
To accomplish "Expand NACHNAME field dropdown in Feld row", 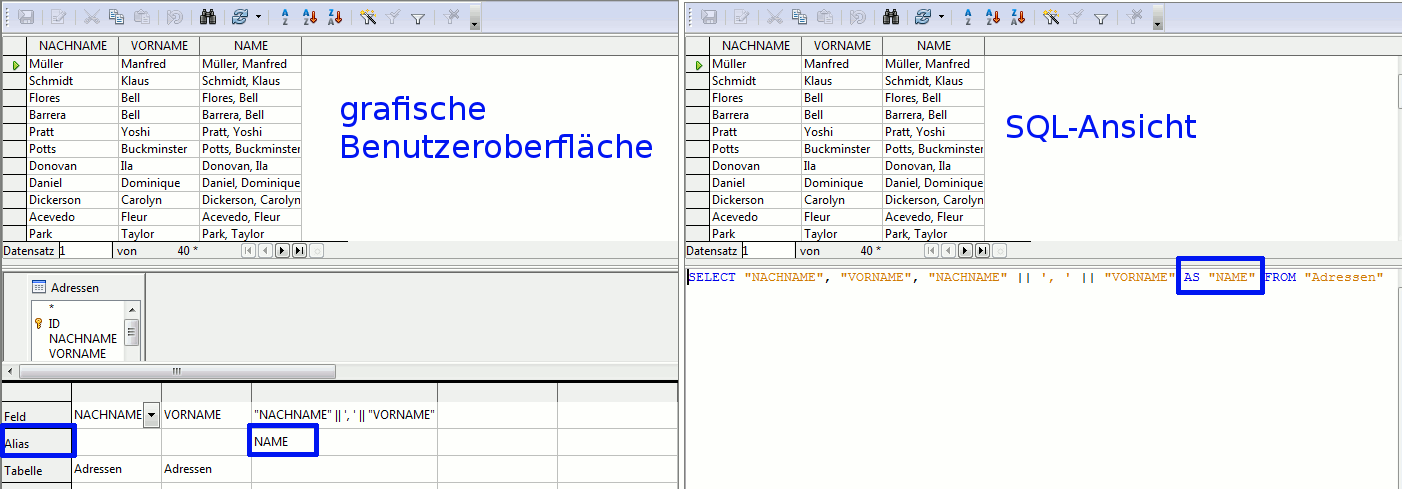I will point(151,414).
